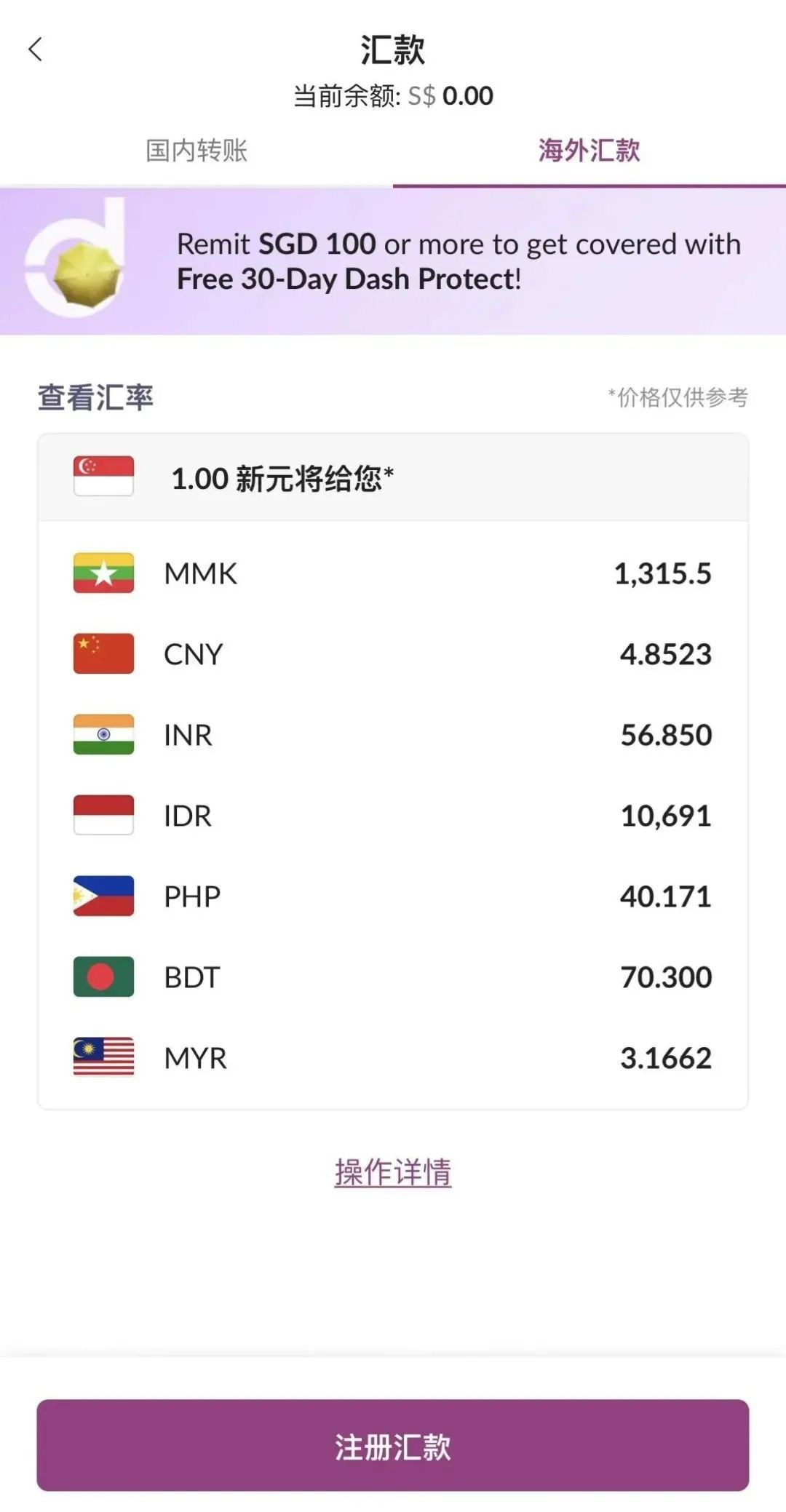Select the Myanmar flag next to MMK
The image size is (786, 1512).
(103, 574)
